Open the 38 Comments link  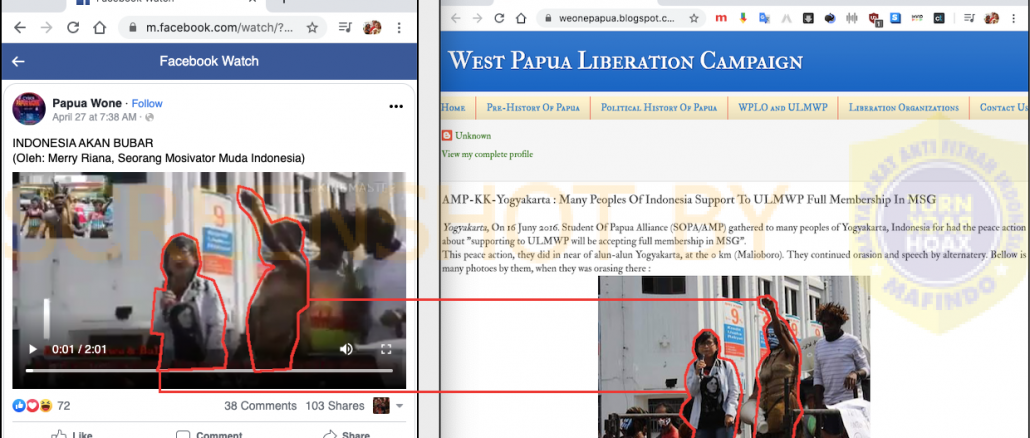pos(260,406)
